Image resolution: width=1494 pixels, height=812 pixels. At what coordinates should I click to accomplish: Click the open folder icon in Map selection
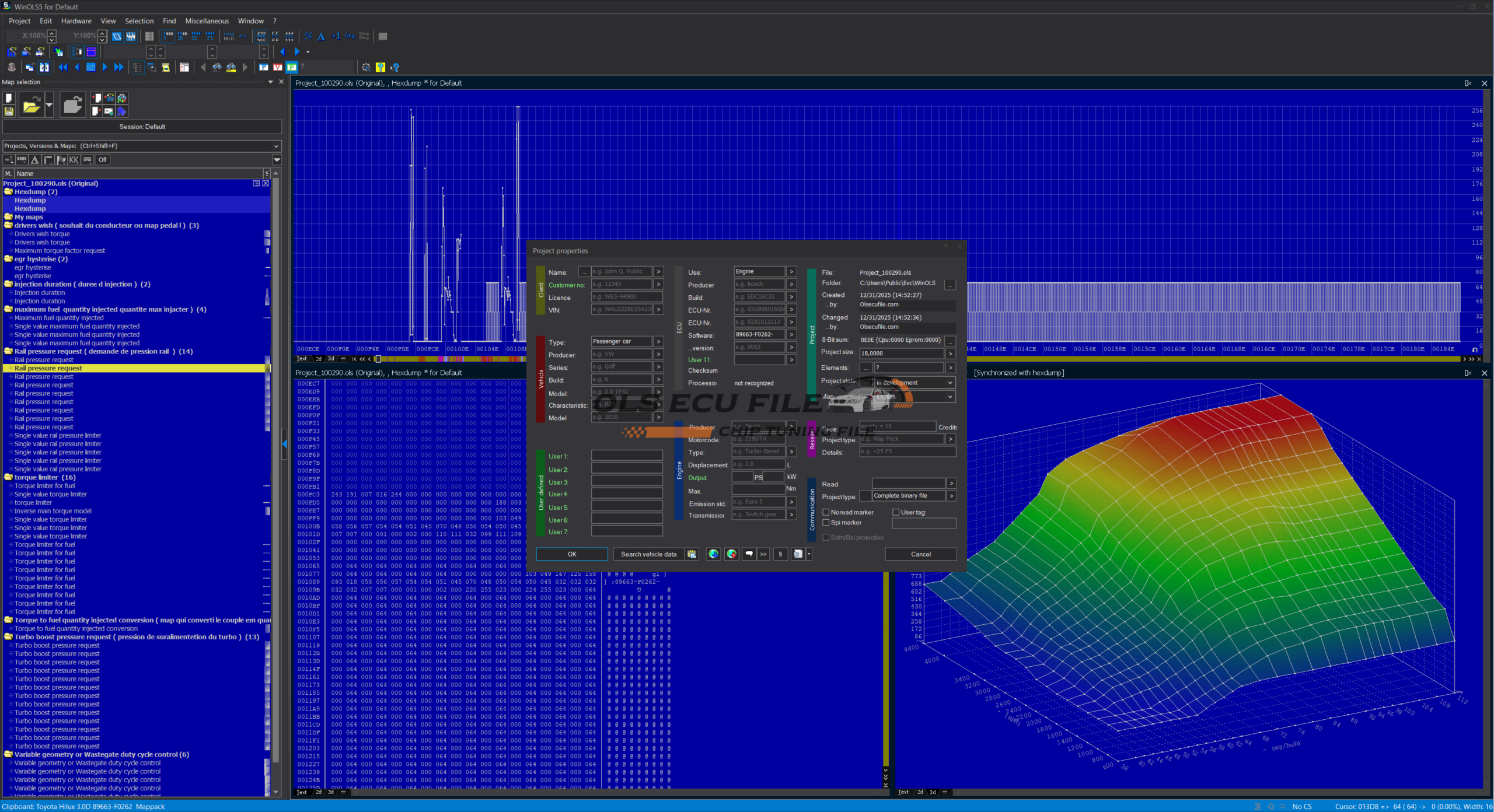[x=31, y=106]
